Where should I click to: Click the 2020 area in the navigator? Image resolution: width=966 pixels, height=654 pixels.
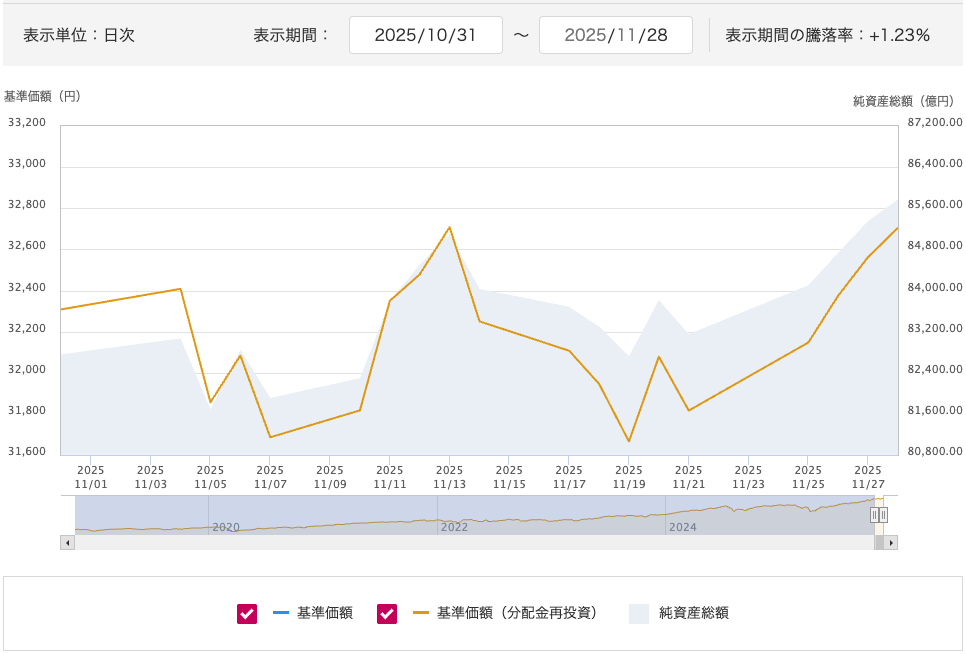(x=226, y=526)
